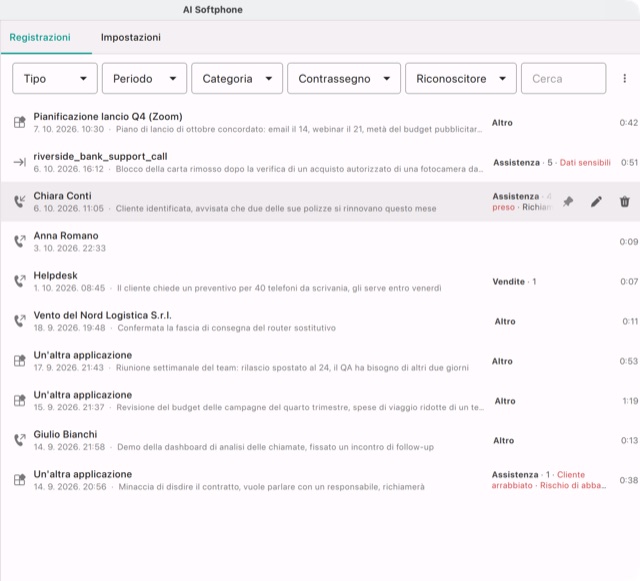This screenshot has height=581, width=640.
Task: Delete the Chiara Conti recording
Action: (624, 201)
